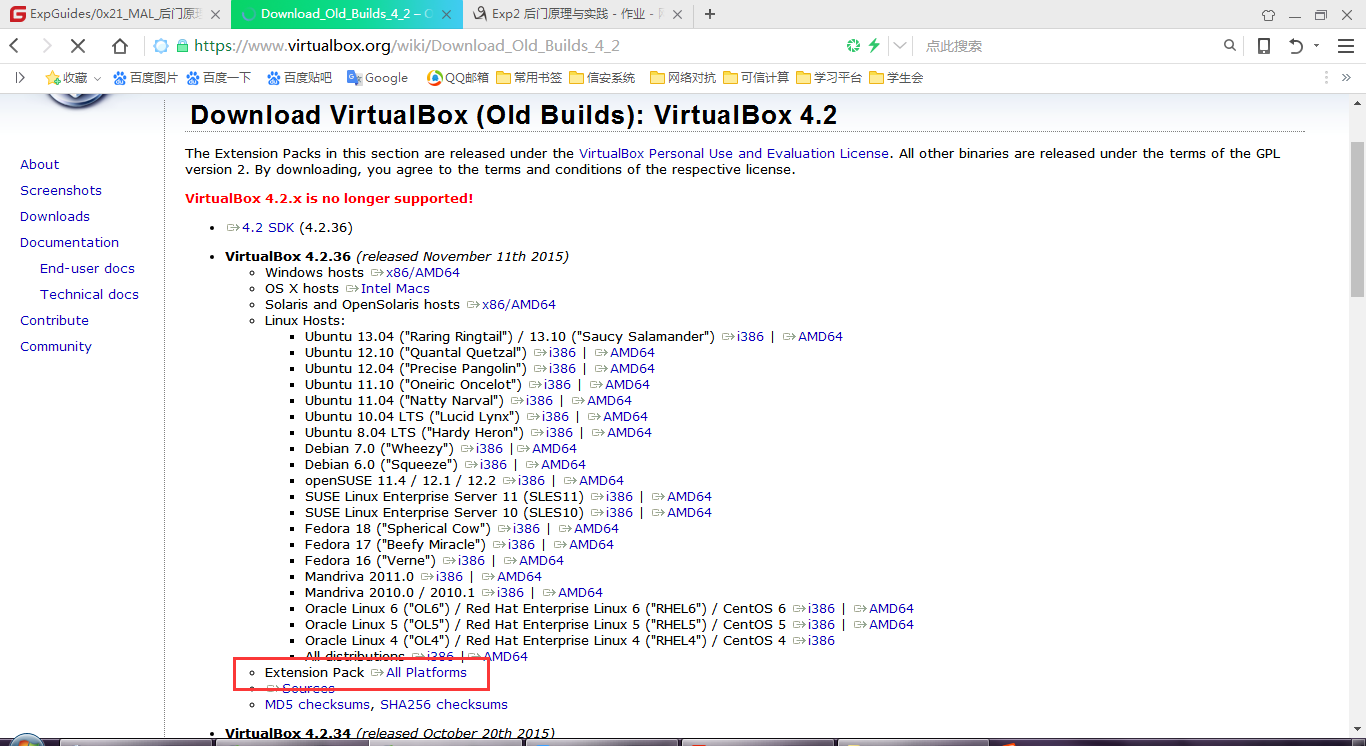Open 可信计算 bookmark folder
The height and width of the screenshot is (746, 1366).
[x=756, y=77]
